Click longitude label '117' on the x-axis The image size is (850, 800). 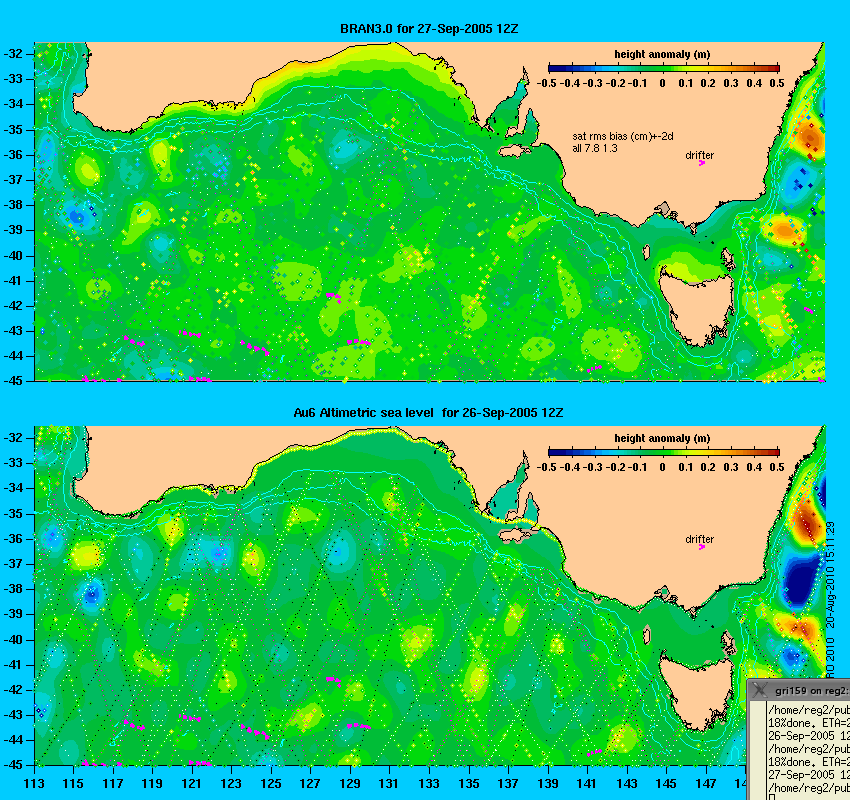tap(113, 784)
